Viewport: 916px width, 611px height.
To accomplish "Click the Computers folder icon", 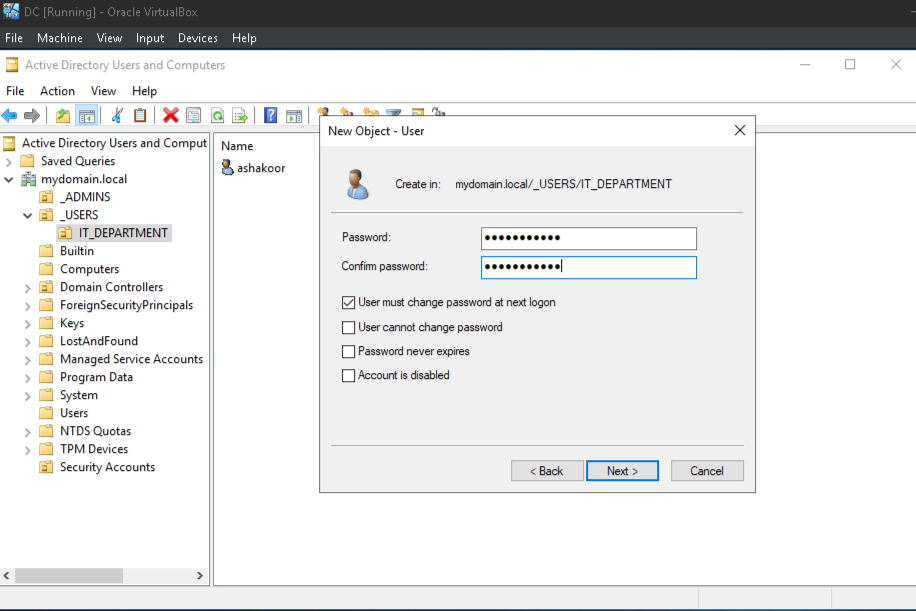I will [46, 269].
